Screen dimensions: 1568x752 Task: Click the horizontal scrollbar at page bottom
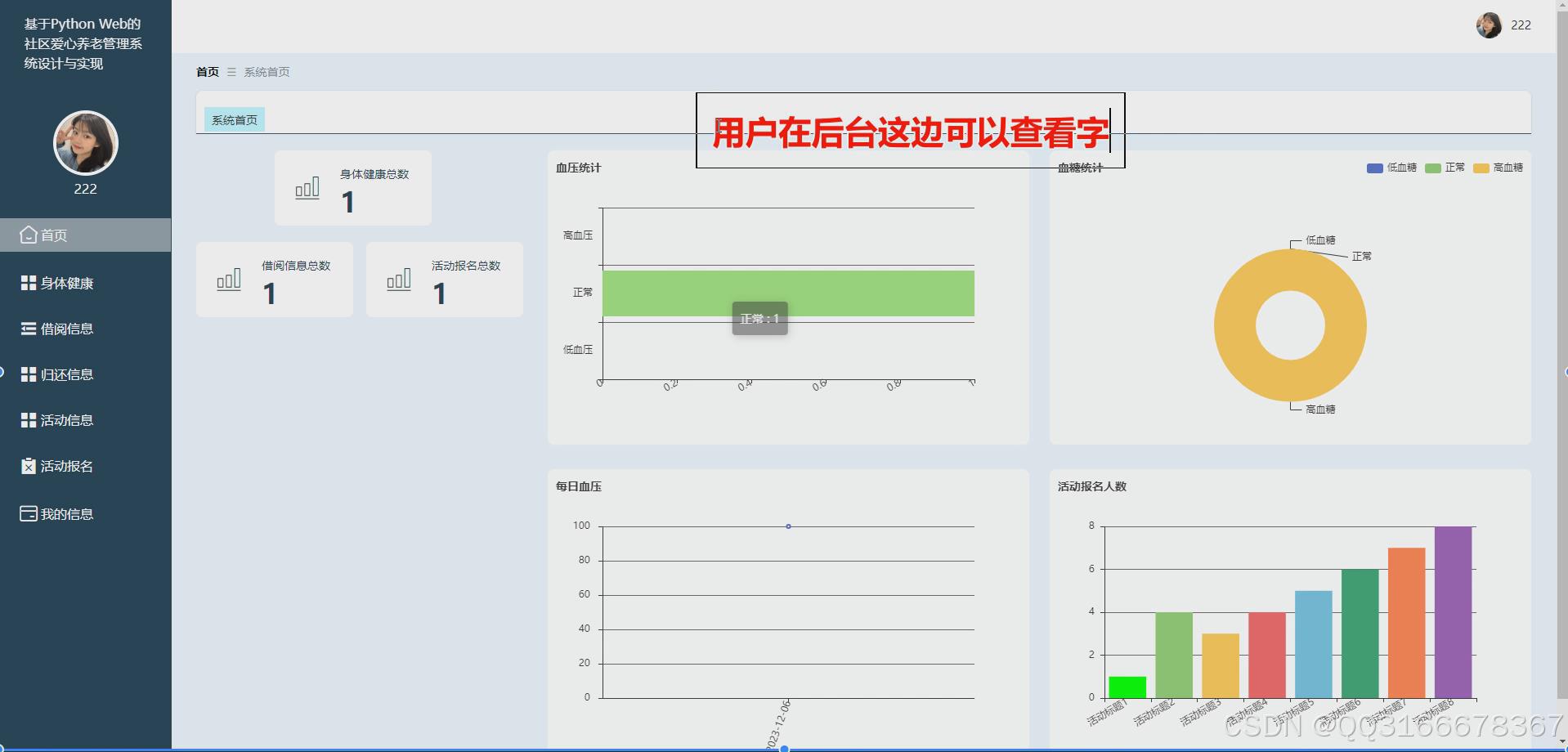click(785, 748)
